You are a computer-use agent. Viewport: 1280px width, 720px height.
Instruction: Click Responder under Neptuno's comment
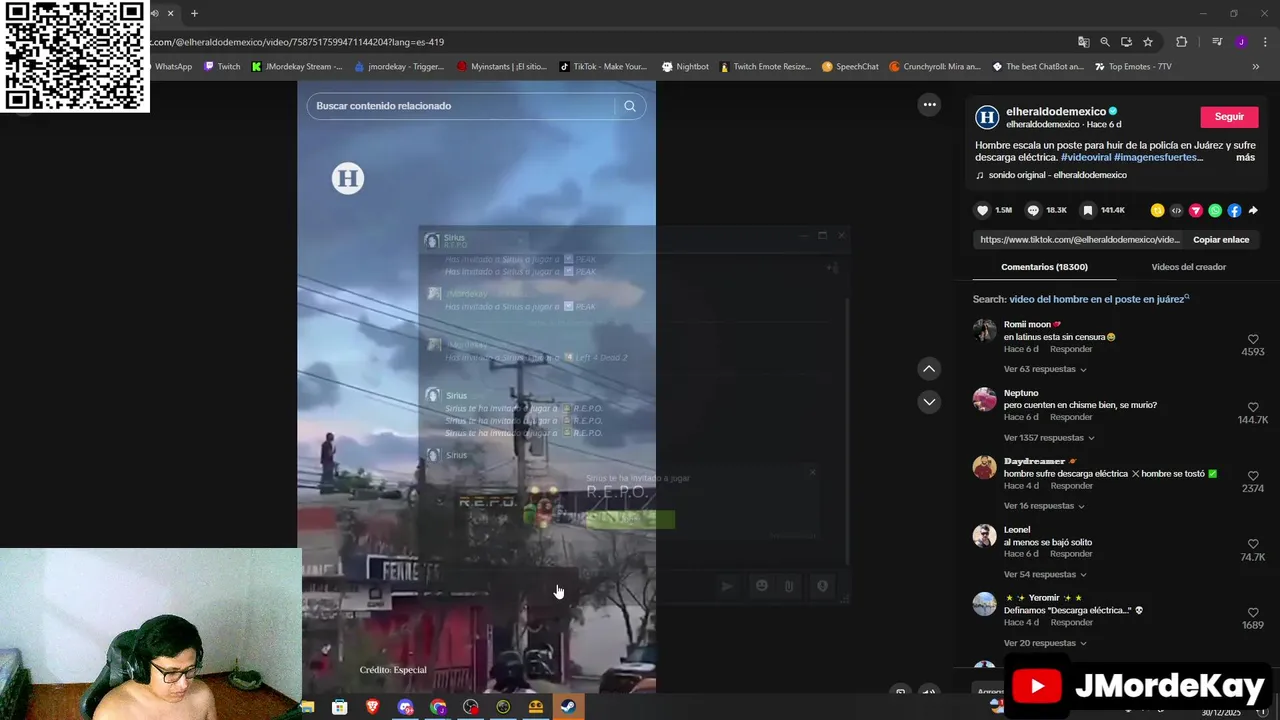tap(1071, 417)
